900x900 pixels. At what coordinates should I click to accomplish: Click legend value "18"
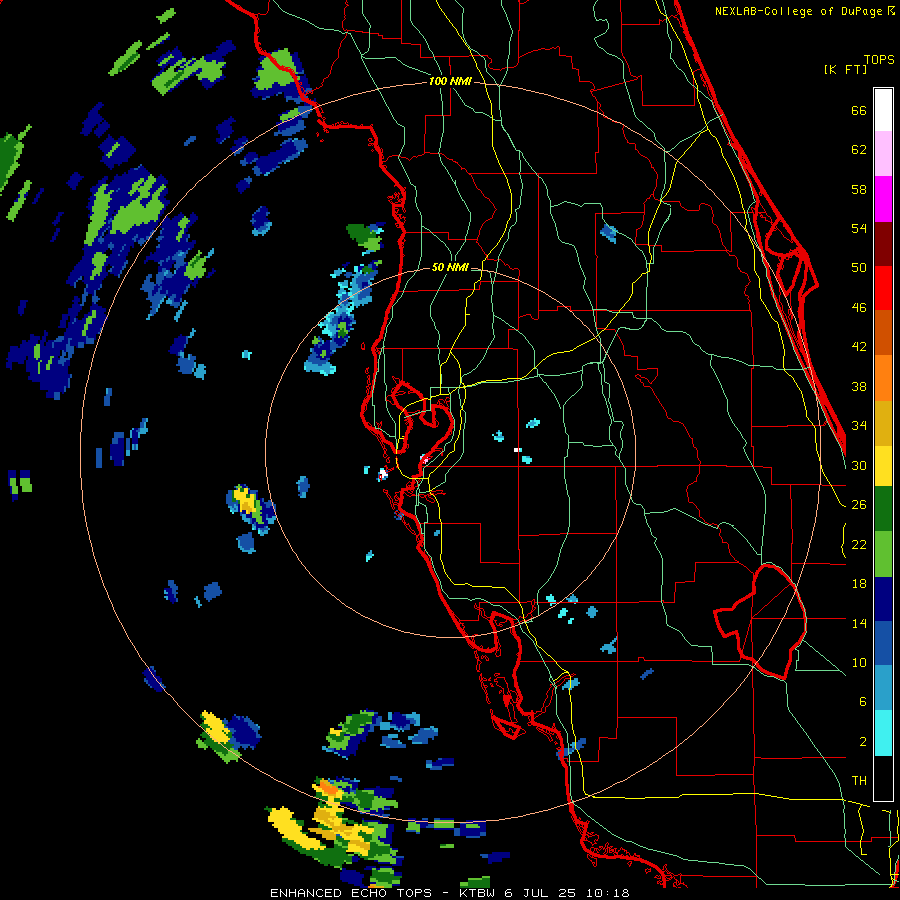click(x=859, y=584)
